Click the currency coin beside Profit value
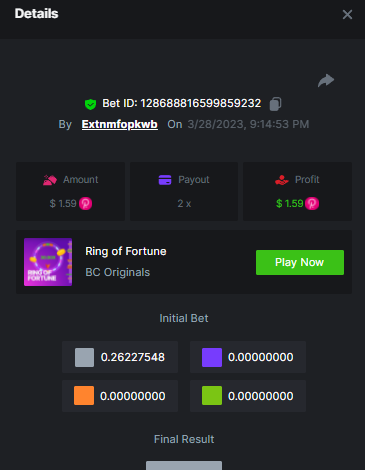 click(312, 203)
